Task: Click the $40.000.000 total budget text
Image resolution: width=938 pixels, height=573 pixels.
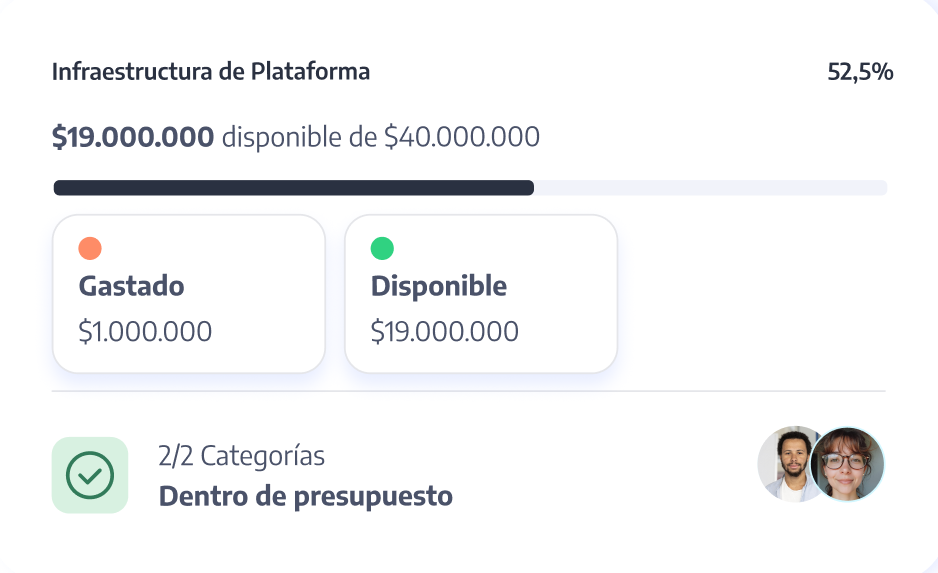Action: 462,137
